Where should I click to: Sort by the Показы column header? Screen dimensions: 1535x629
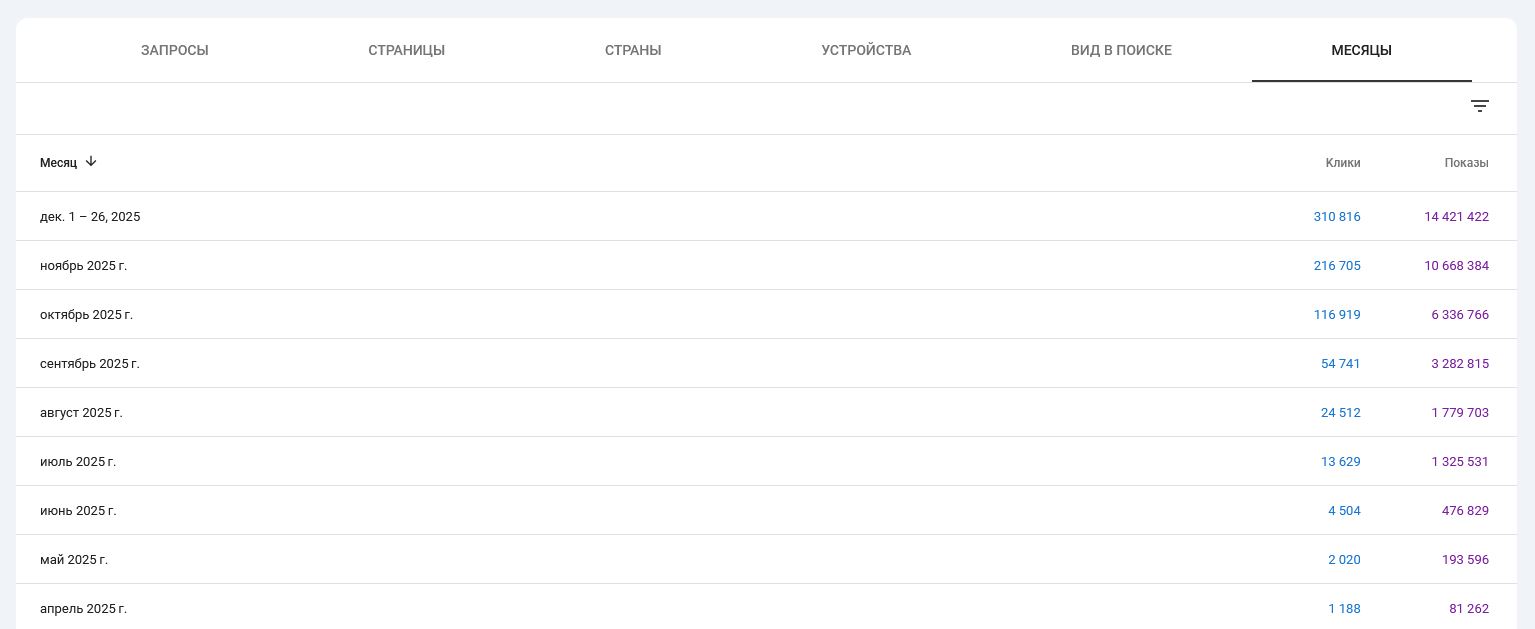coord(1466,163)
